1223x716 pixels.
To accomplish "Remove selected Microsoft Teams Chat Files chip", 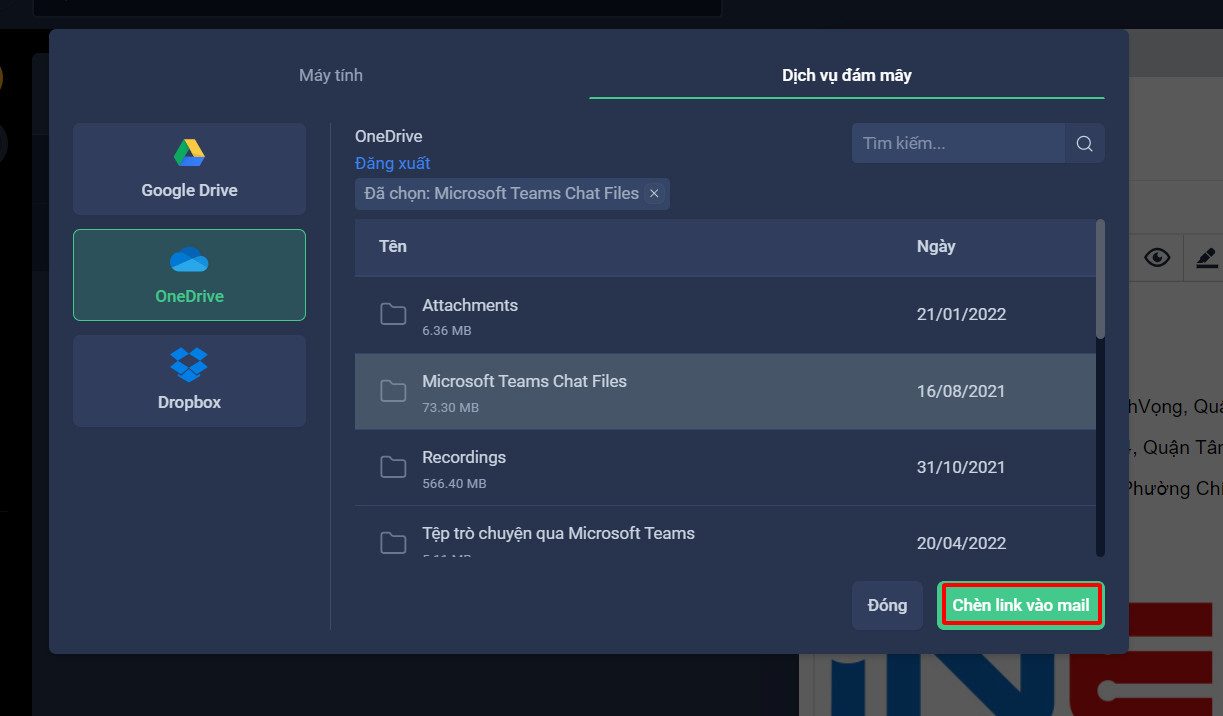I will [654, 194].
